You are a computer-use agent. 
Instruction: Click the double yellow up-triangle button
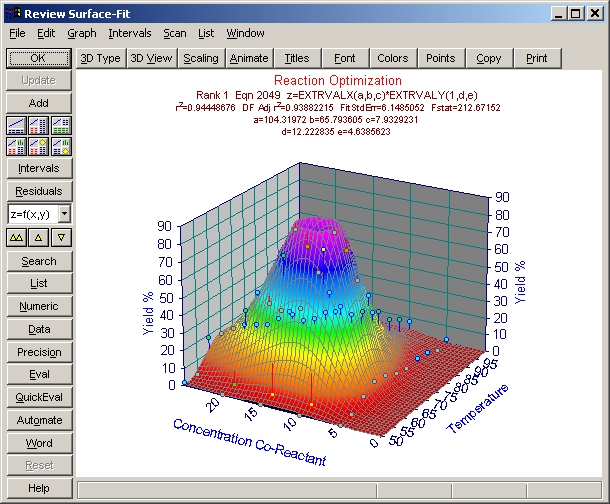coord(17,237)
